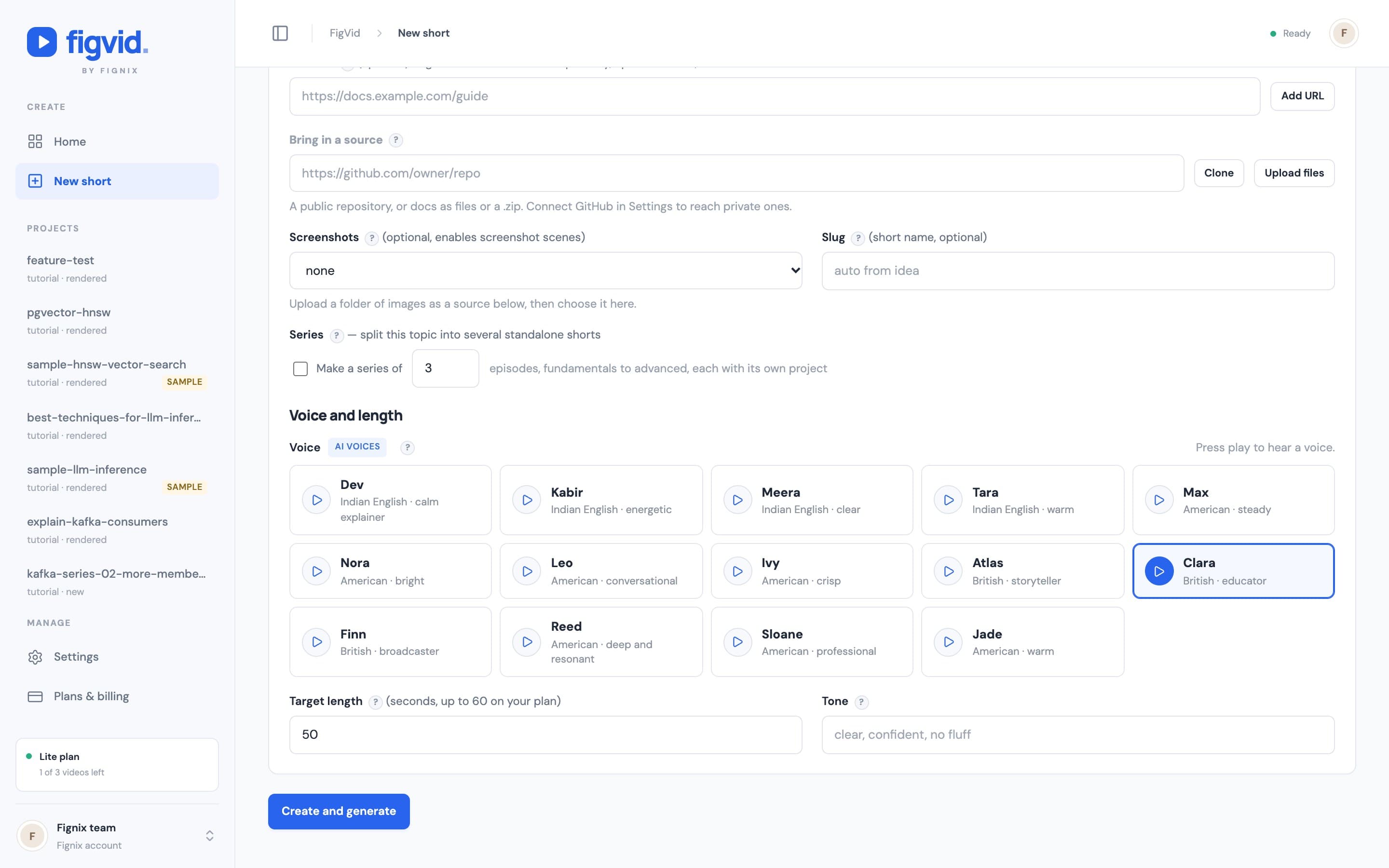Screen dimensions: 1389x868
Task: Show help next to AI Voices badge
Action: [407, 448]
